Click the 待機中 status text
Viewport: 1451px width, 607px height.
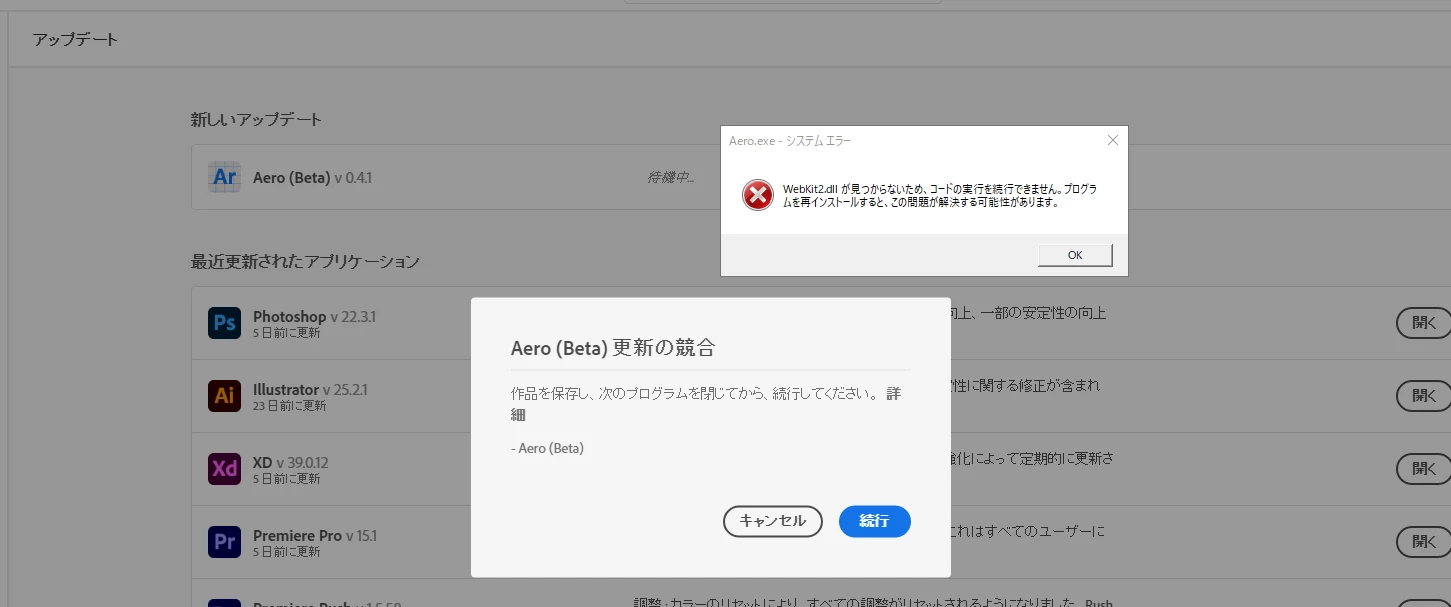tap(670, 178)
